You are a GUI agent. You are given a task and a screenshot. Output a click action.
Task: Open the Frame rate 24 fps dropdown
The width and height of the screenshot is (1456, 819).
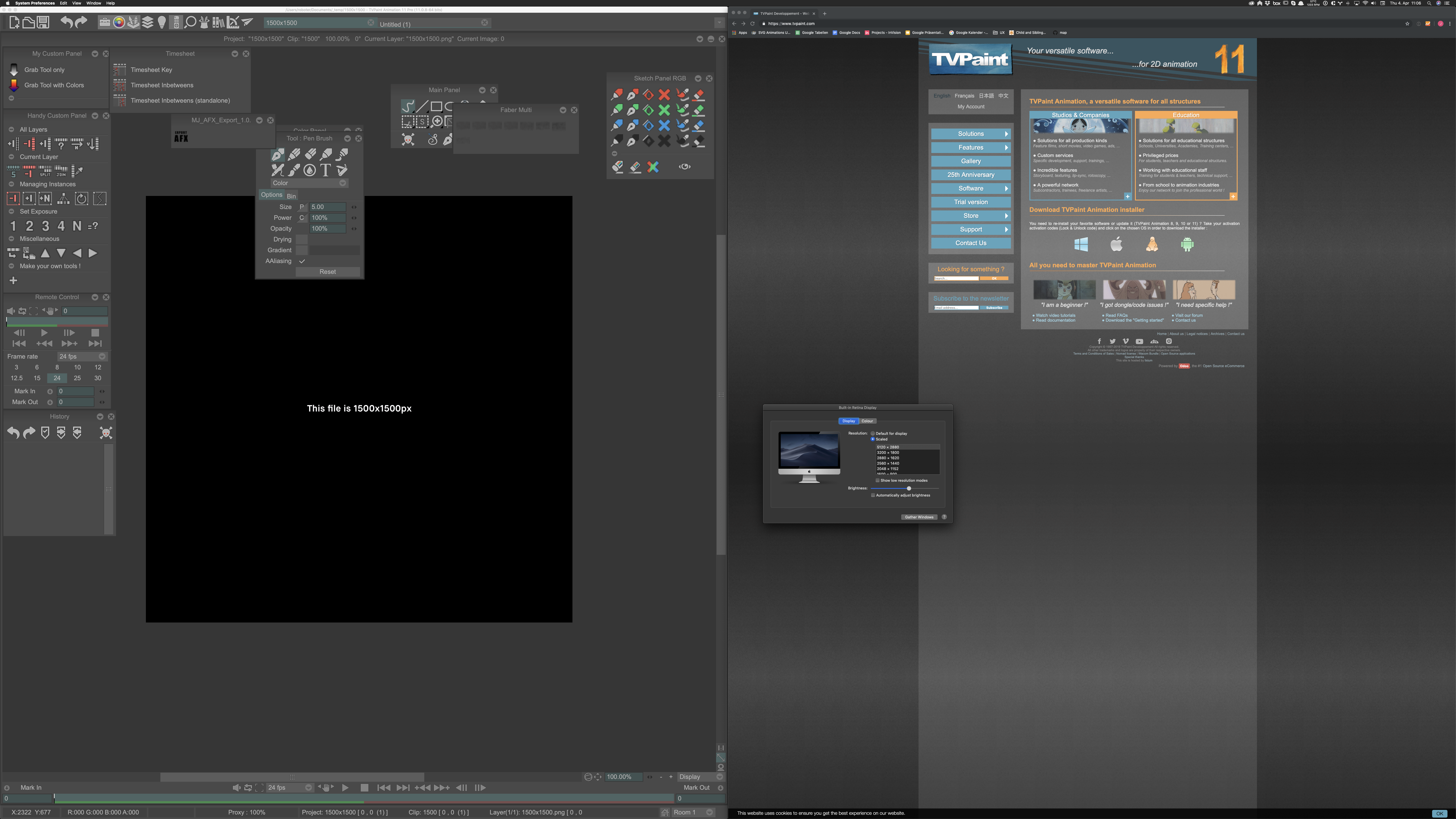click(x=82, y=357)
